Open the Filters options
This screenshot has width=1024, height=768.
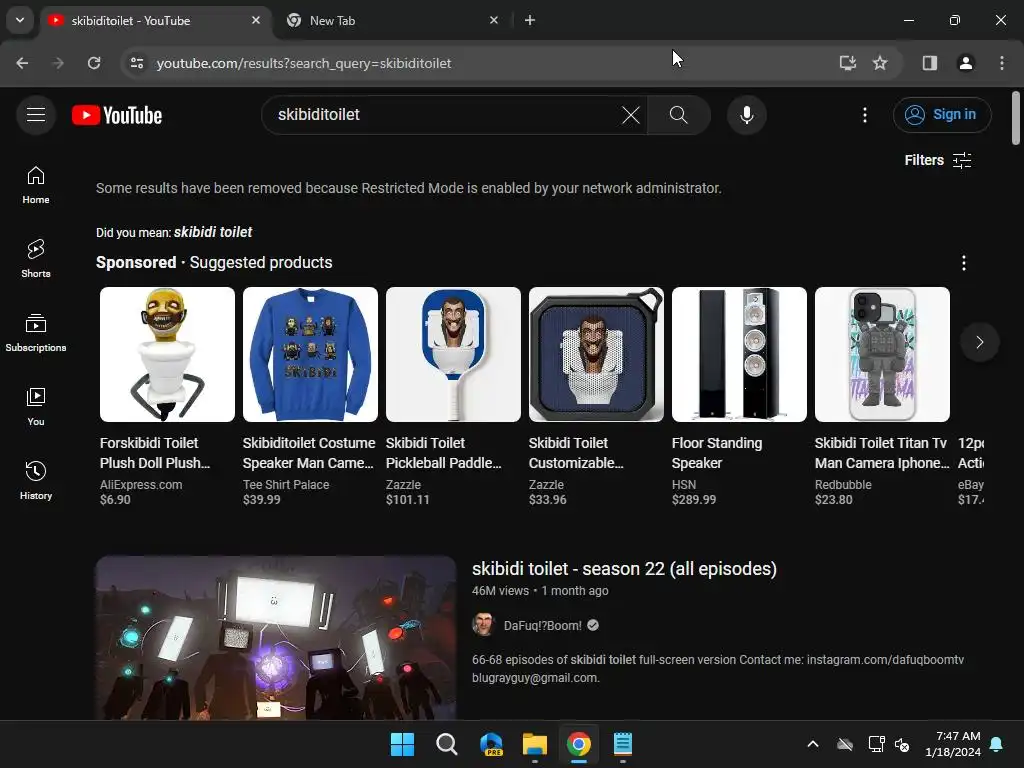938,160
